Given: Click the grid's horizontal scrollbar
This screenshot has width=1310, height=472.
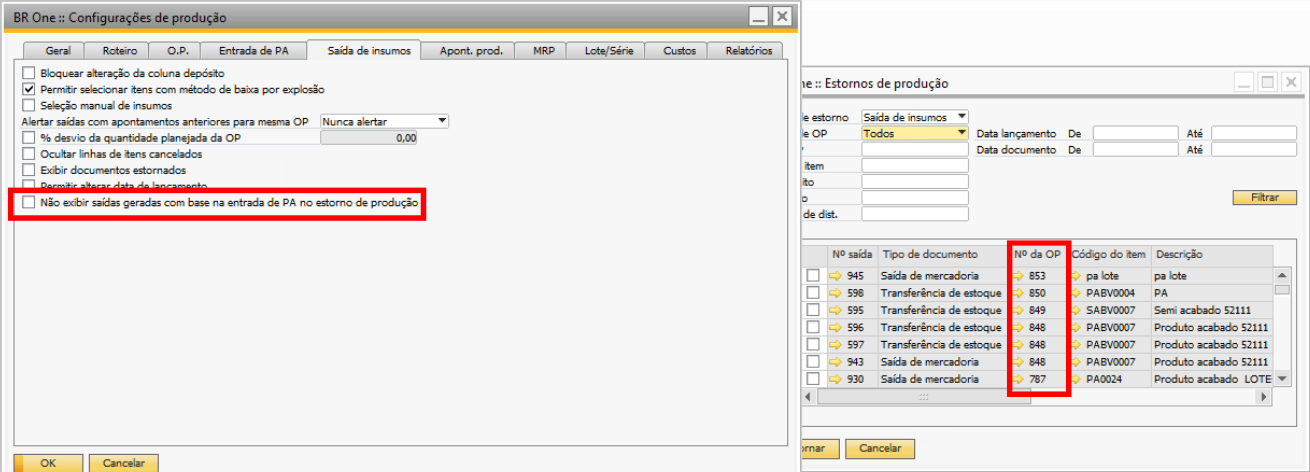Looking at the screenshot, I should (x=1040, y=397).
